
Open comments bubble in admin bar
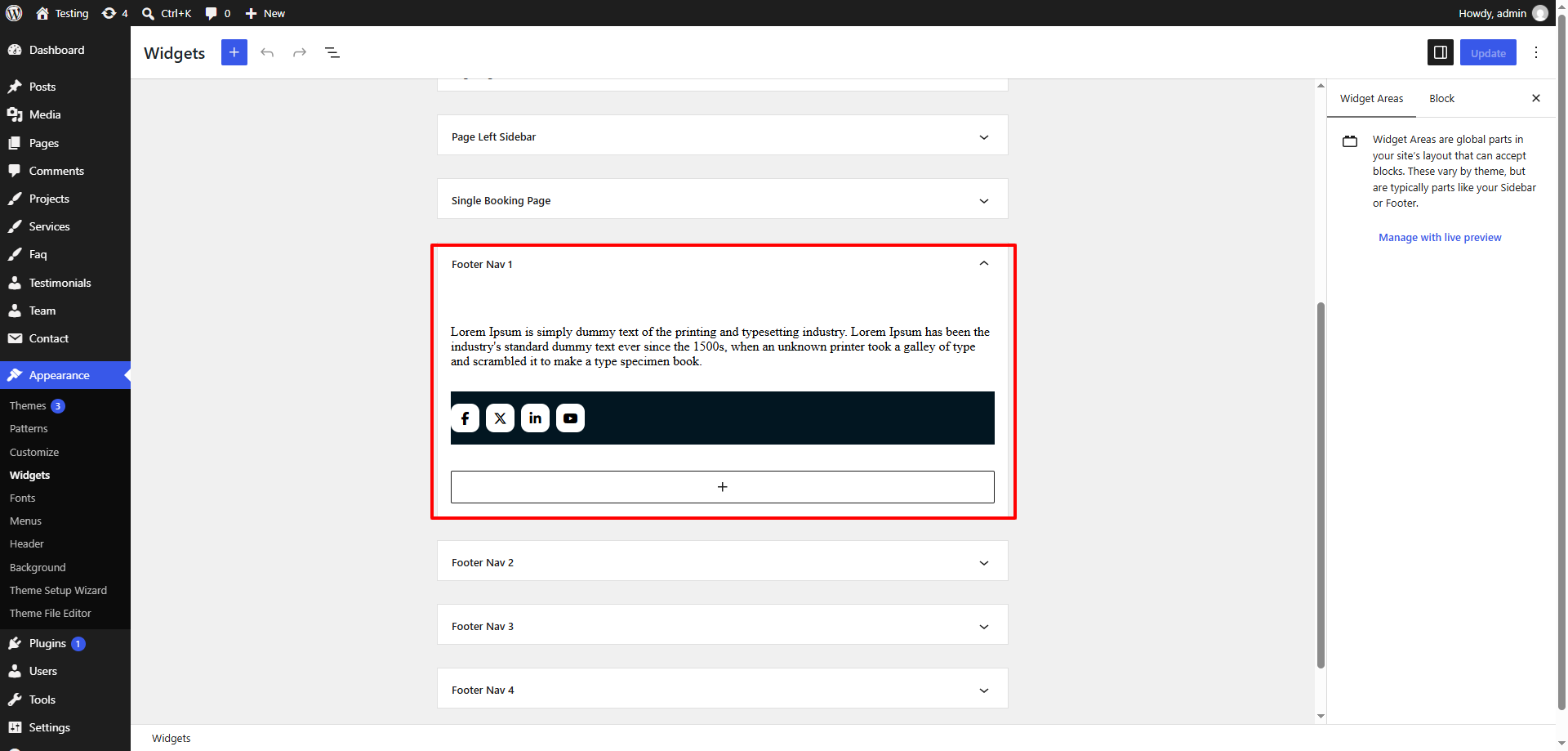pyautogui.click(x=217, y=13)
